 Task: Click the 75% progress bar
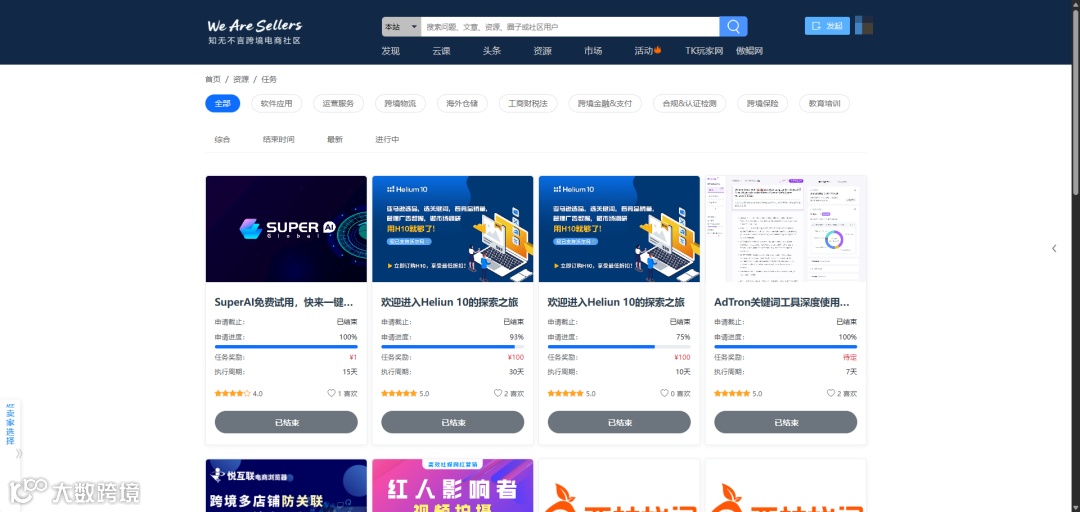(619, 347)
